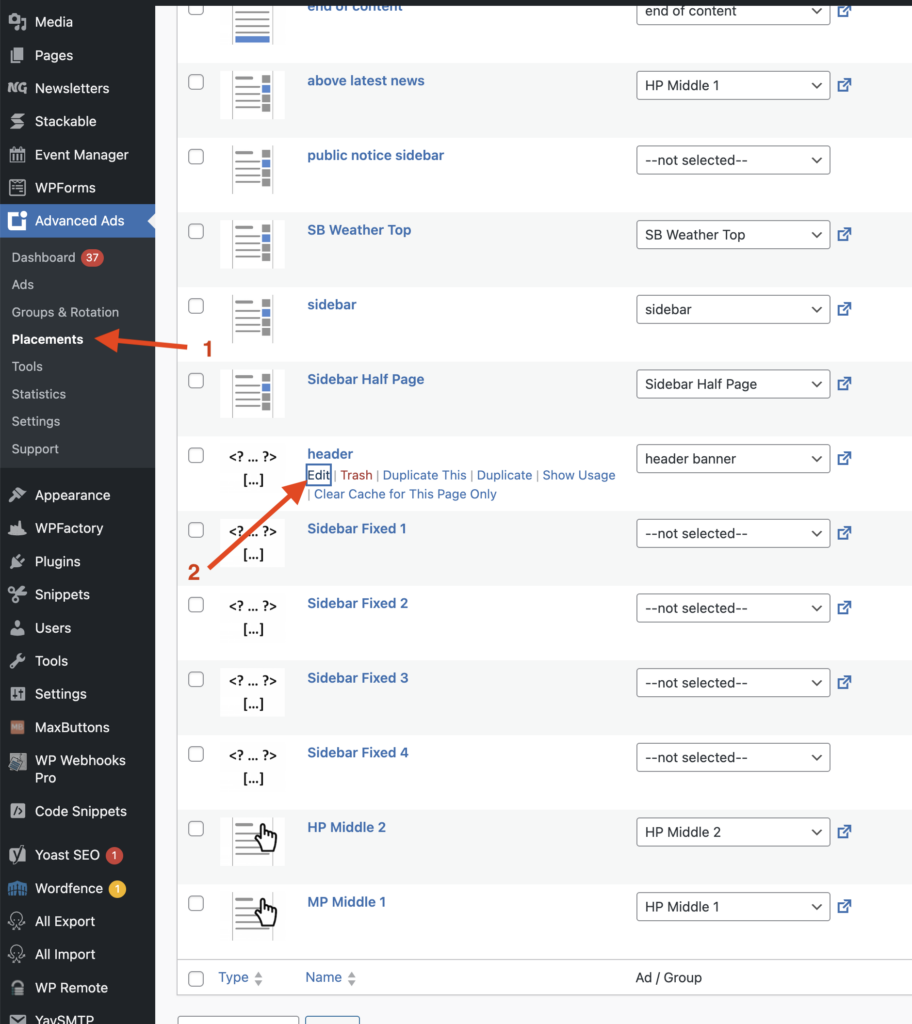This screenshot has height=1024, width=912.
Task: Expand the Sidebar Half Page ad dropdown
Action: tap(732, 384)
